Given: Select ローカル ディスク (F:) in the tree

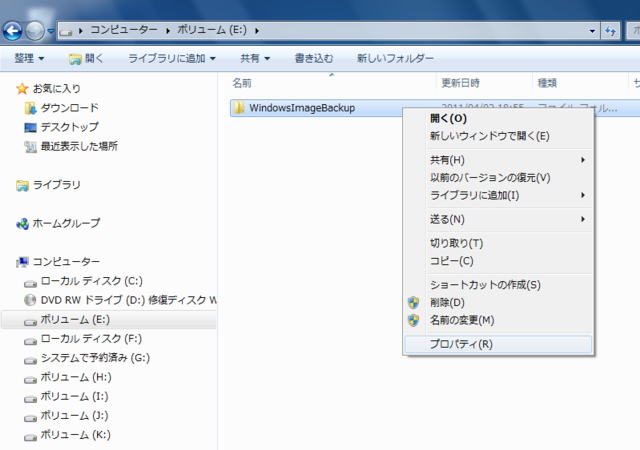Looking at the screenshot, I should point(91,339).
